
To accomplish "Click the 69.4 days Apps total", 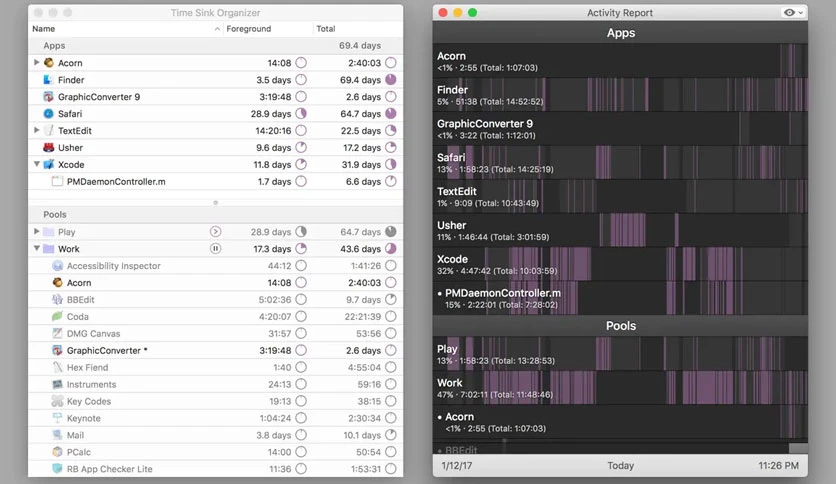I will point(360,46).
